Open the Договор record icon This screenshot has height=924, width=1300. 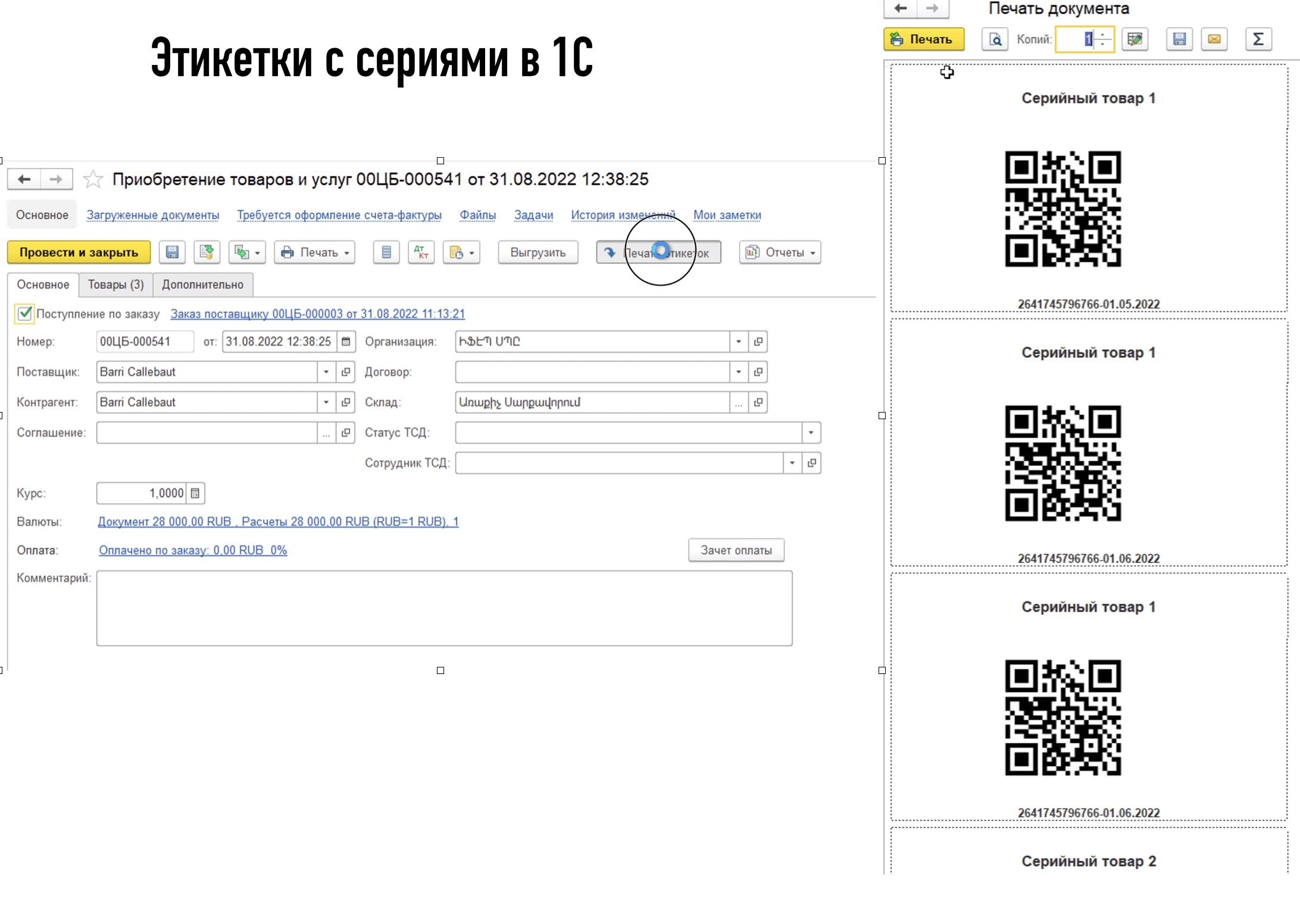(758, 372)
